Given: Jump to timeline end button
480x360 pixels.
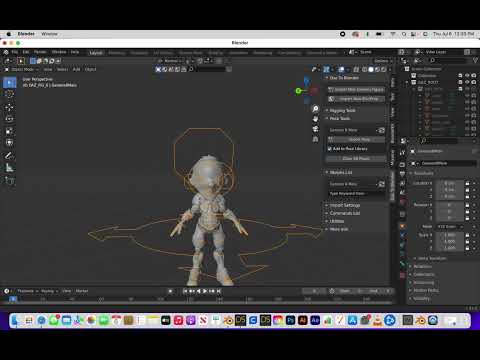Looking at the screenshot, I should click(x=219, y=291).
